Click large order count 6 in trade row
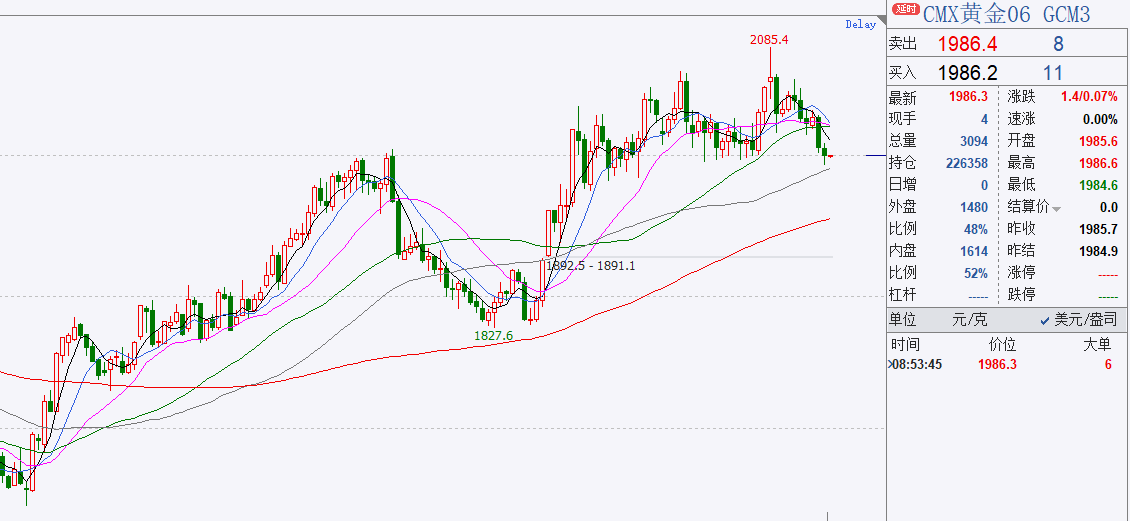 1108,365
